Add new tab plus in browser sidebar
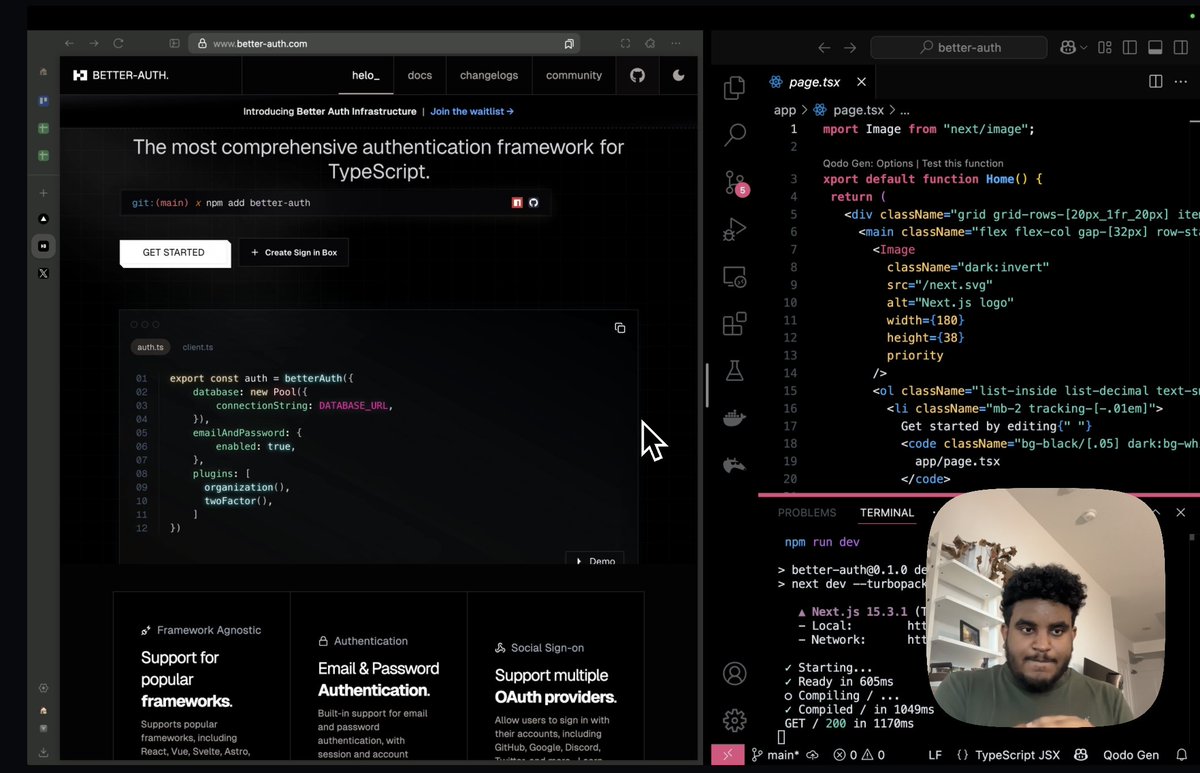The width and height of the screenshot is (1200, 773). 43,193
